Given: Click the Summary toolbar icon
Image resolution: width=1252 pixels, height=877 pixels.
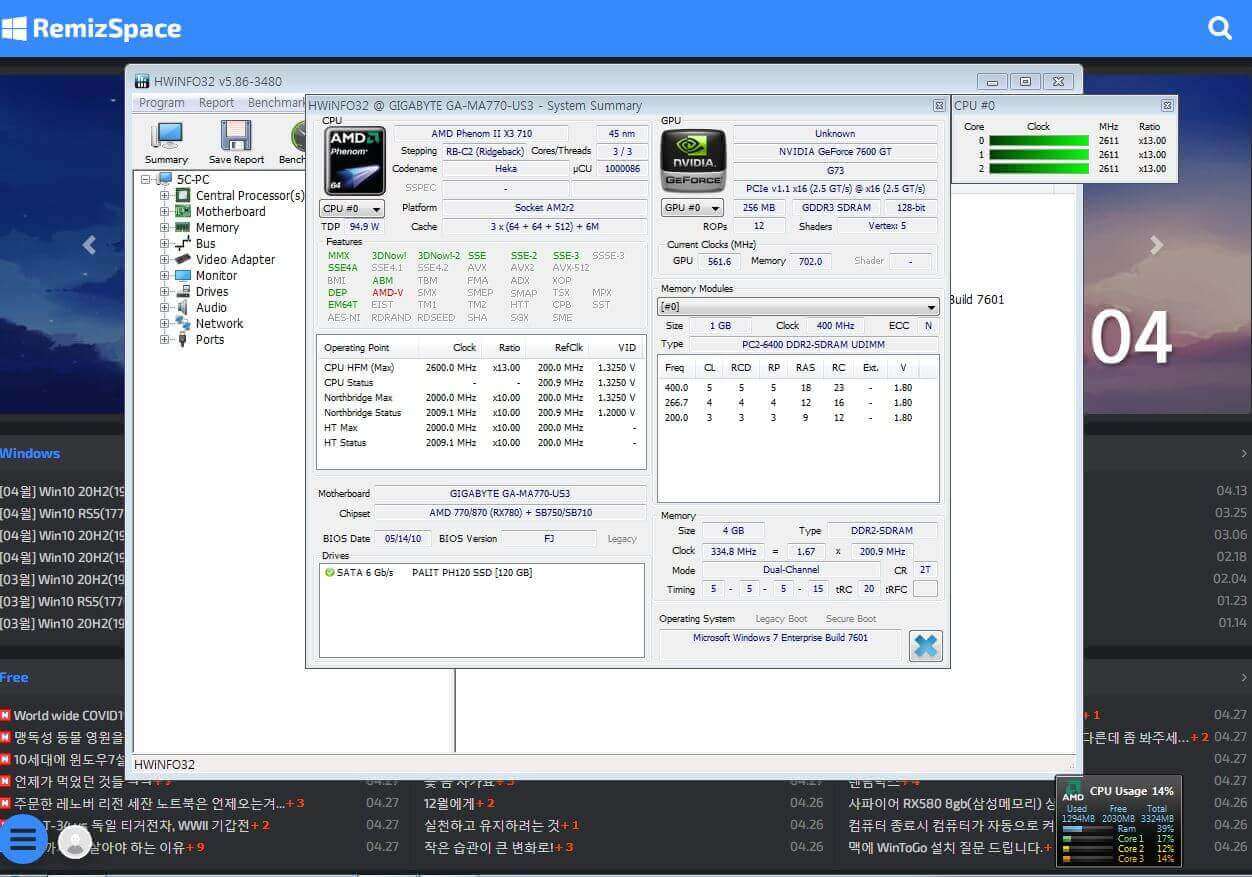Looking at the screenshot, I should pyautogui.click(x=166, y=136).
